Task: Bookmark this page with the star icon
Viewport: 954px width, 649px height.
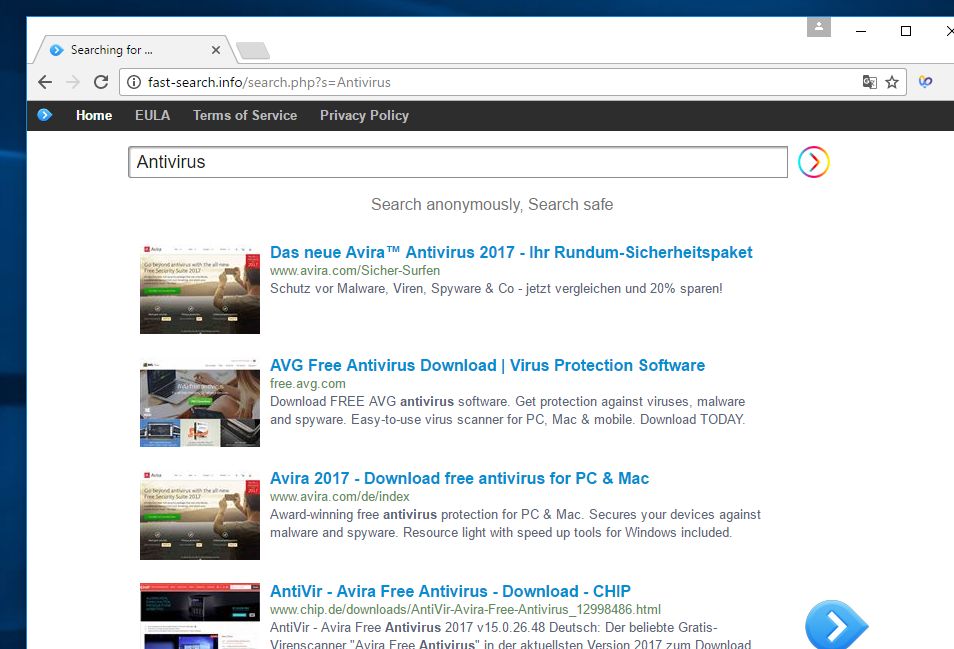Action: click(892, 82)
